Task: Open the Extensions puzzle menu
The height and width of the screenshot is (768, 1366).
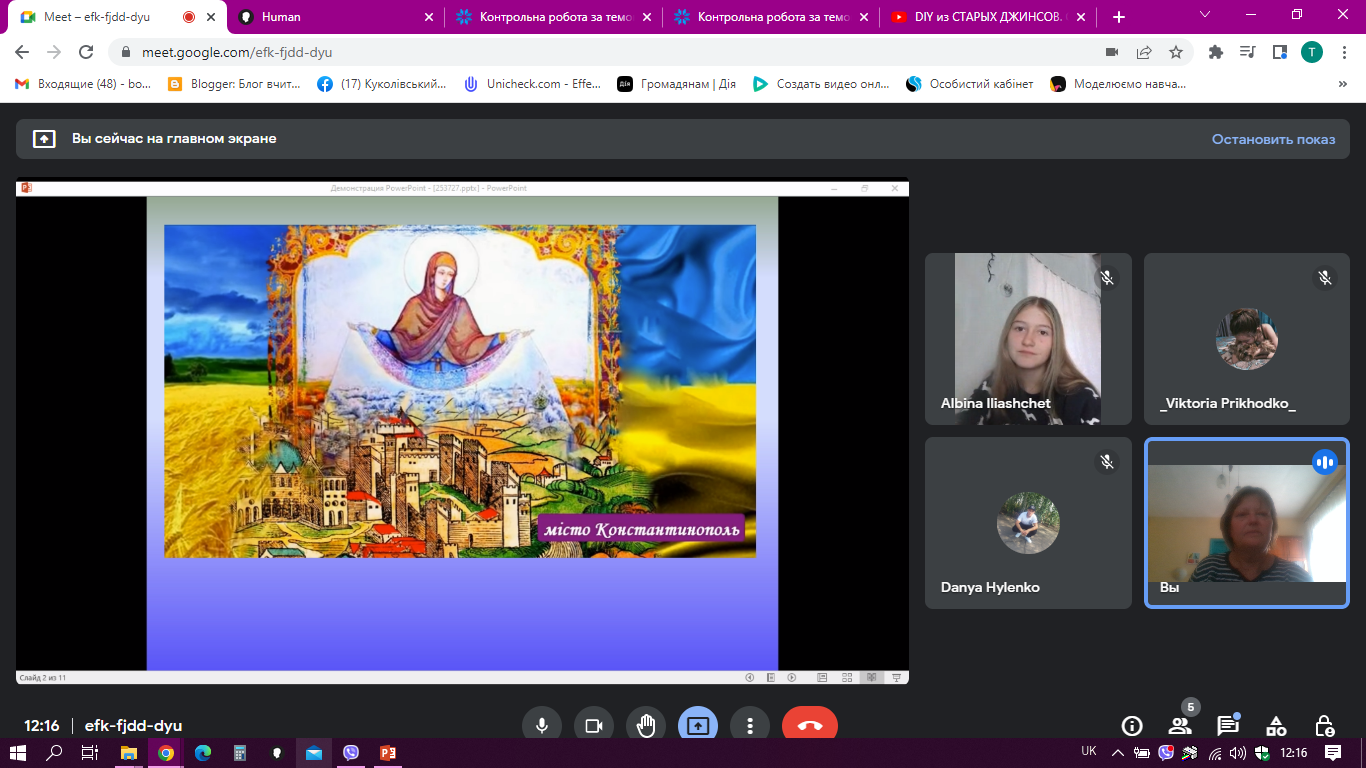Action: pos(1216,52)
